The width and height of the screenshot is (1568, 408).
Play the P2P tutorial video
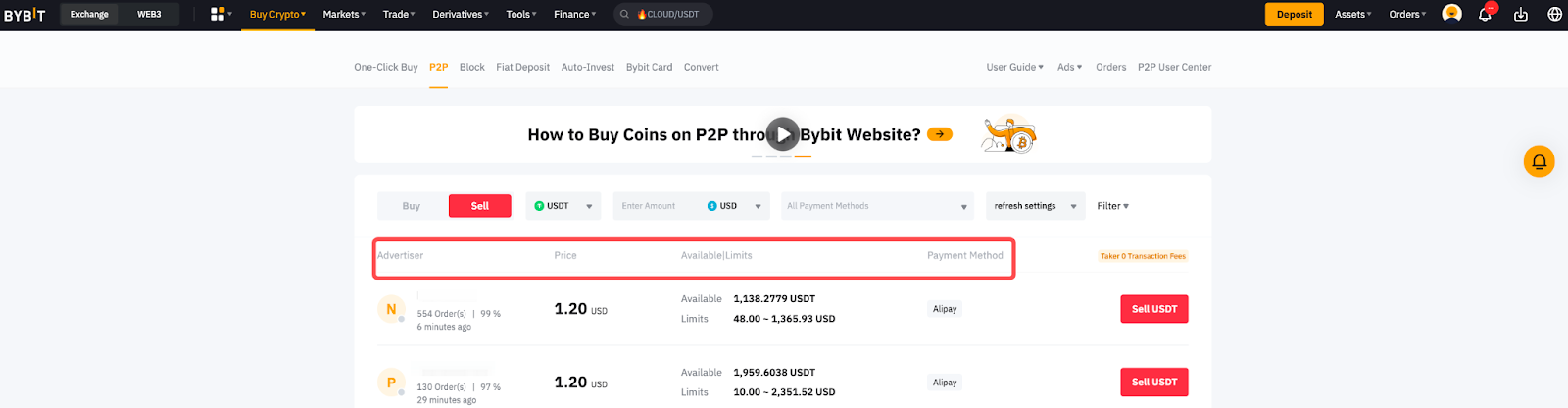[782, 134]
